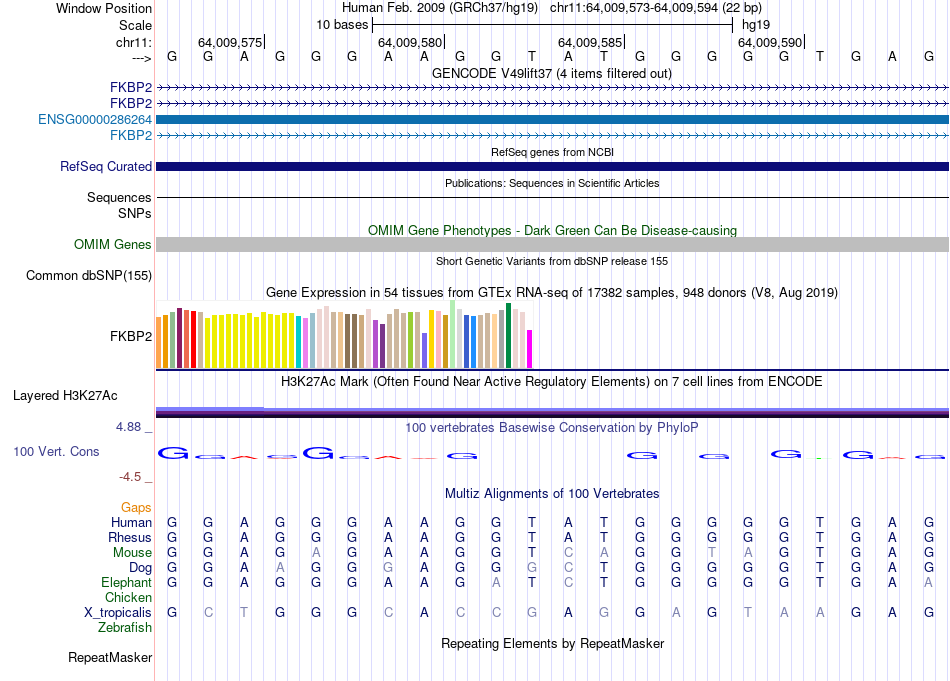Screen dimensions: 950x681
Task: Click the tall light green GTEx bar
Action: pyautogui.click(x=453, y=334)
